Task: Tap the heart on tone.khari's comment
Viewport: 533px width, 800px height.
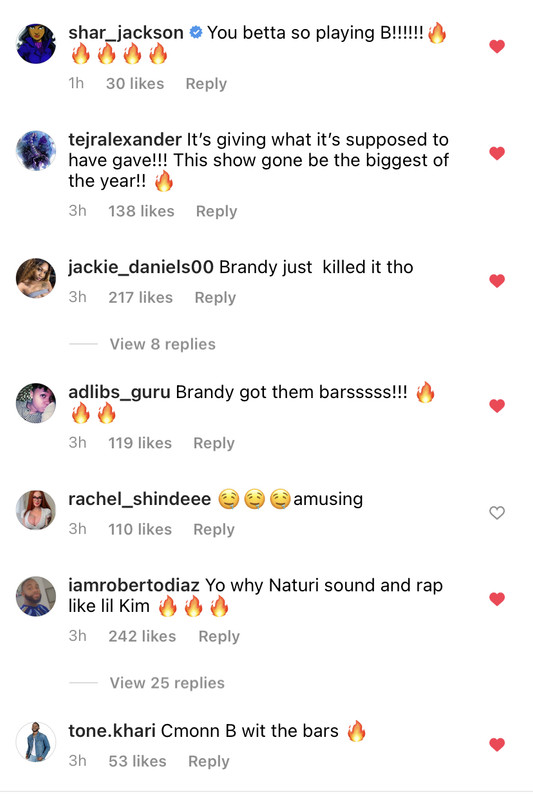Action: point(497,744)
